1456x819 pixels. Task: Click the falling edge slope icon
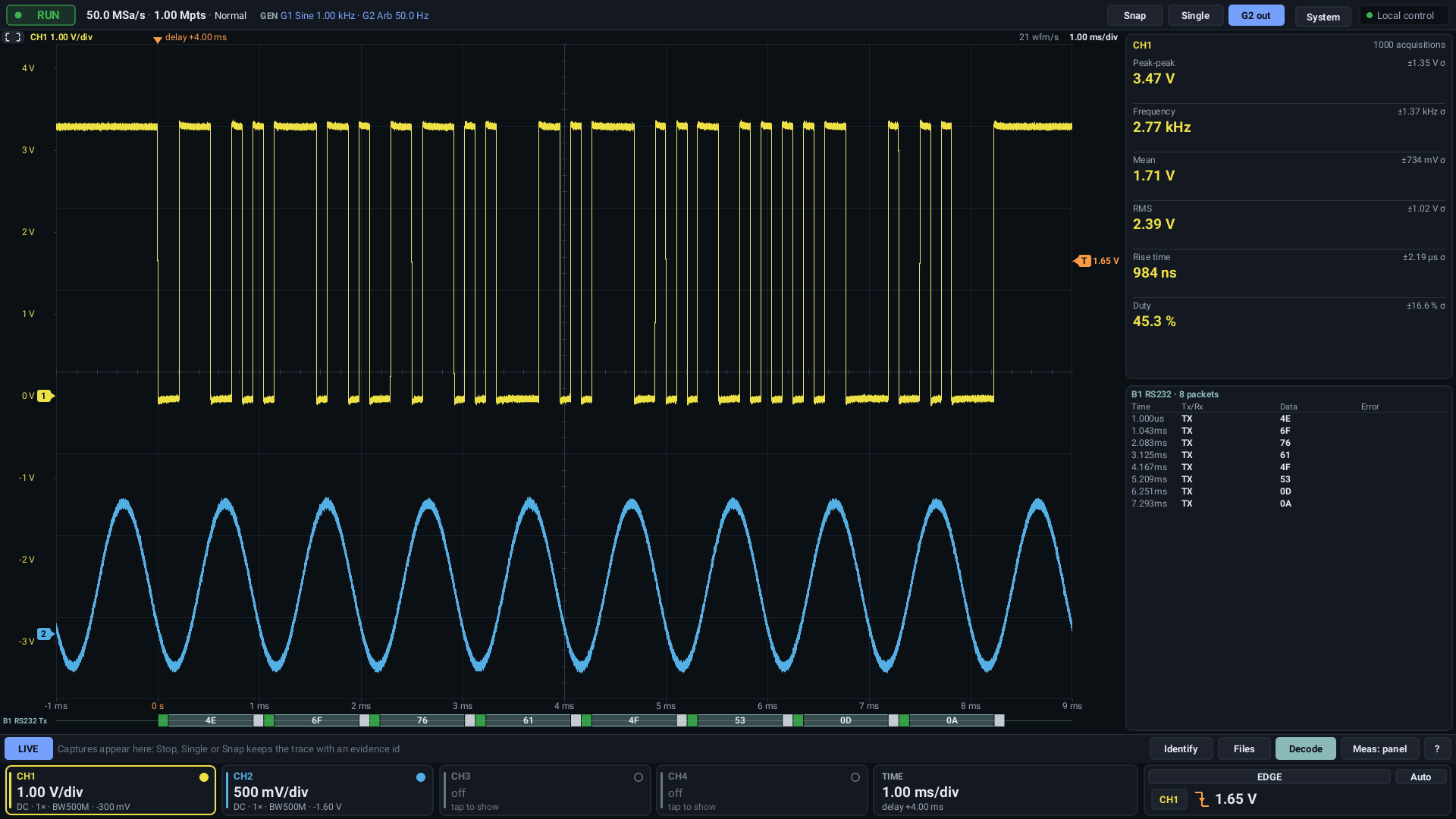coord(1202,799)
